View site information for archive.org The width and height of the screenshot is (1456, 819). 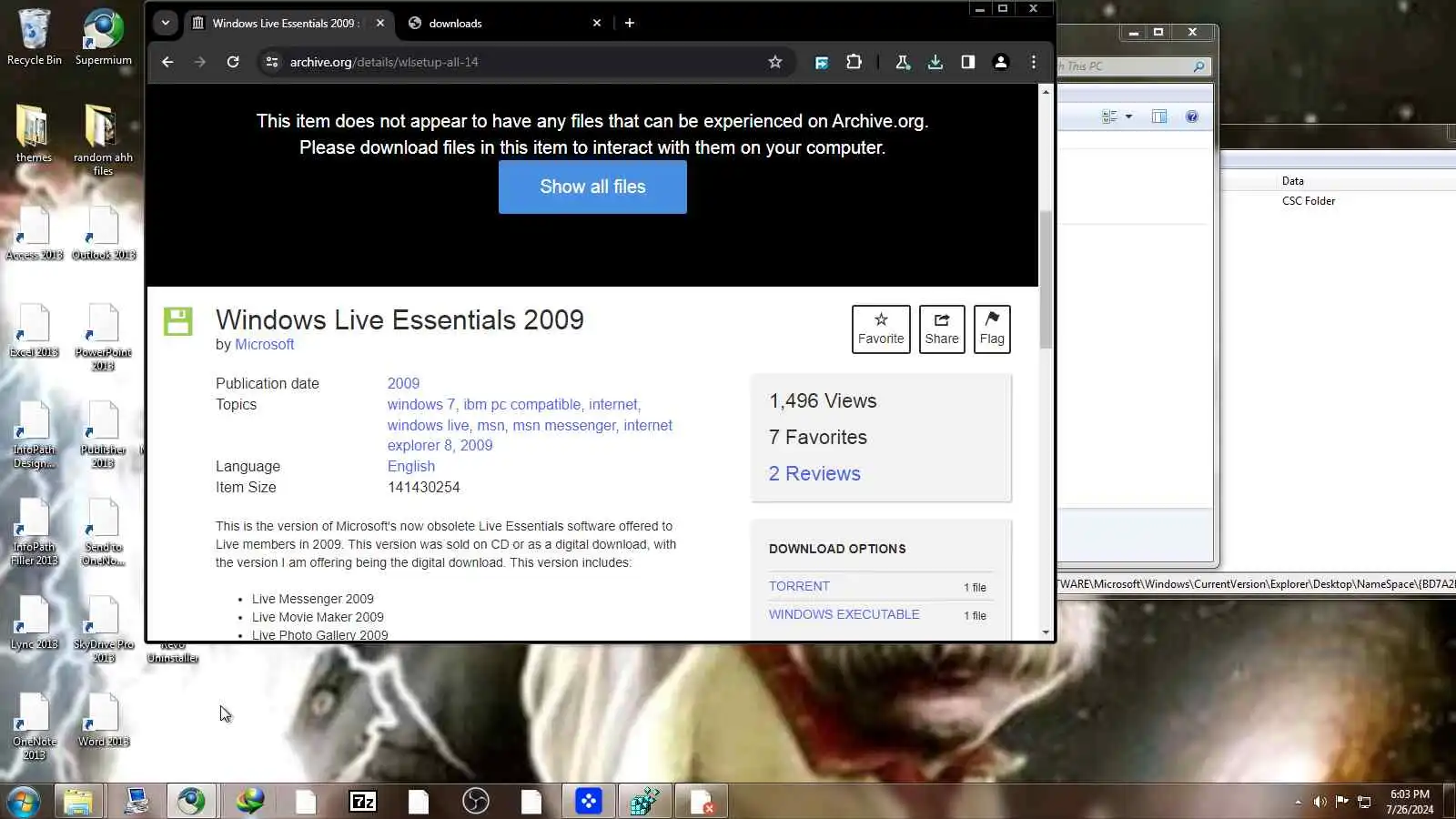coord(271,62)
